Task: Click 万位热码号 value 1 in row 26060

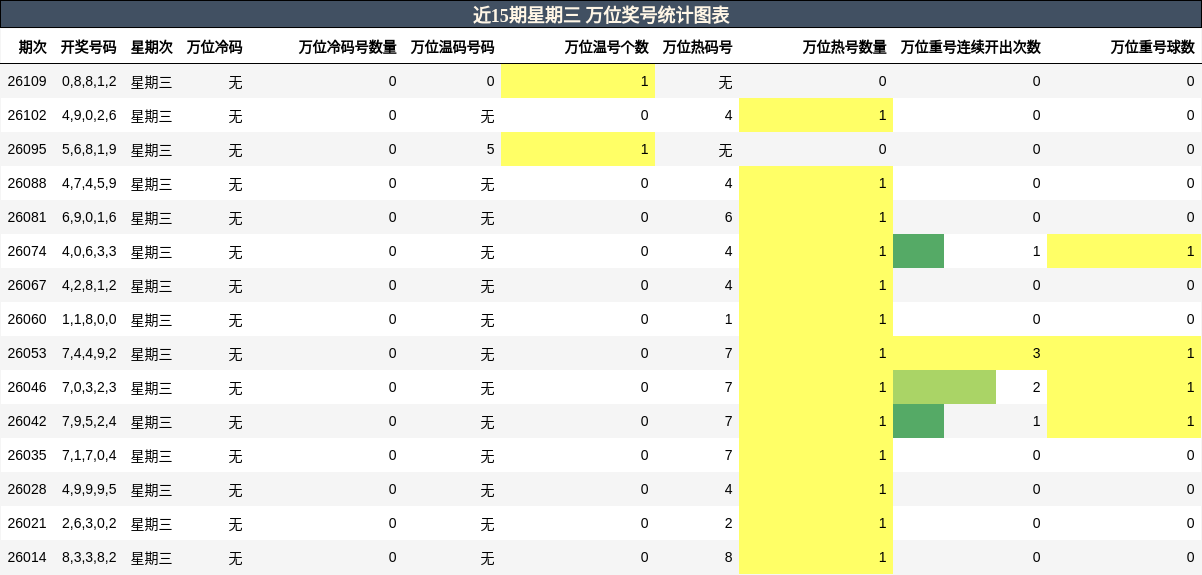Action: 728,319
